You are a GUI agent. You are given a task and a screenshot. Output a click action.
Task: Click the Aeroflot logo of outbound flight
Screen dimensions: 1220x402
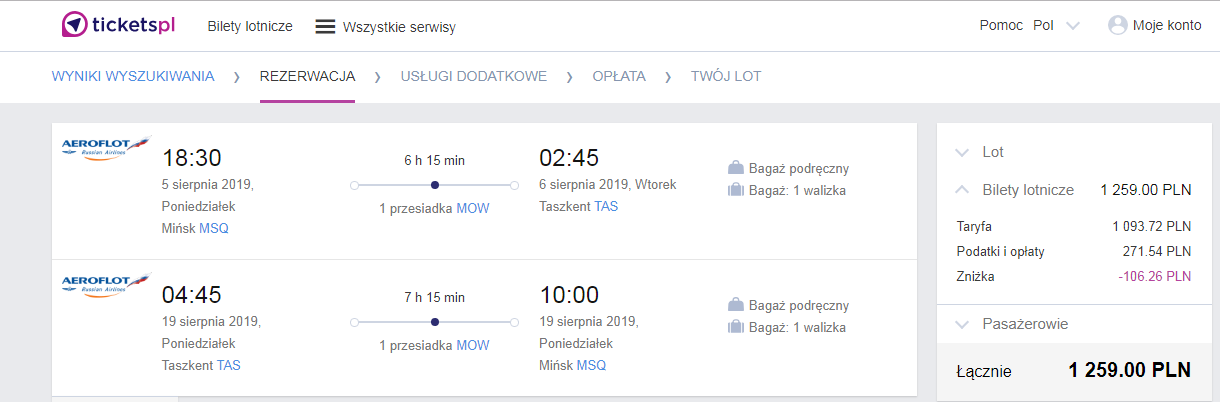pyautogui.click(x=105, y=148)
